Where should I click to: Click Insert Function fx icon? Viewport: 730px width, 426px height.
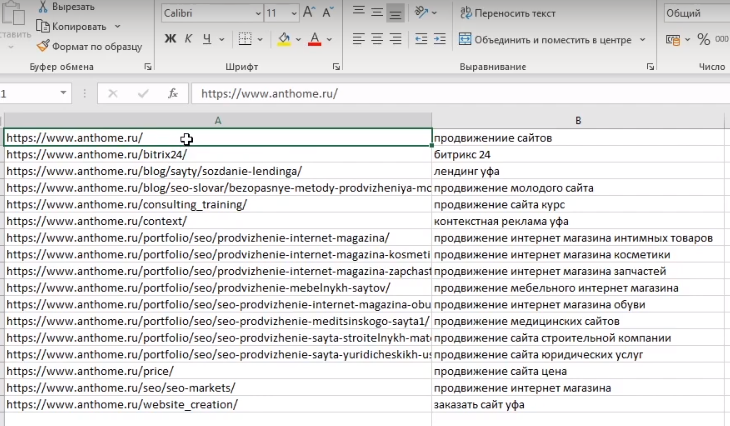pyautogui.click(x=173, y=94)
